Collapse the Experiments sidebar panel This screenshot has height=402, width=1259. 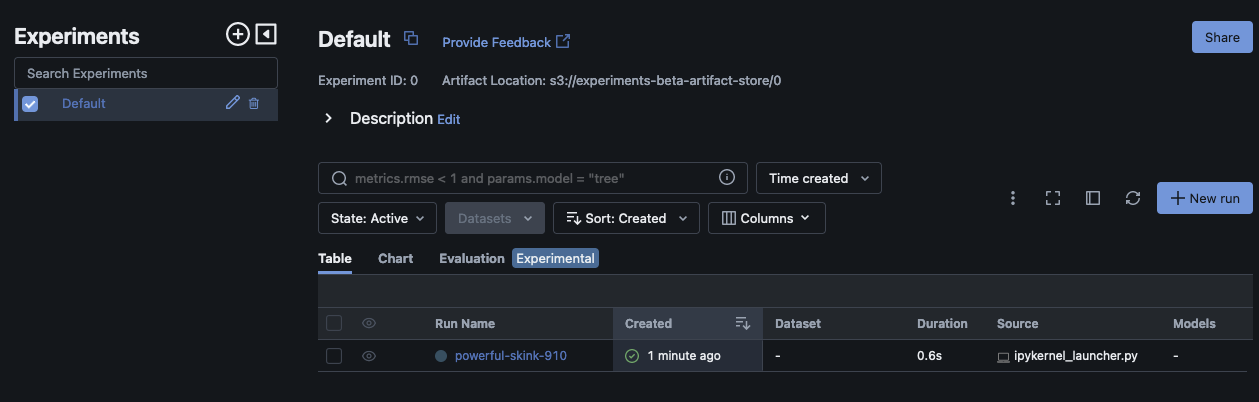[x=265, y=35]
